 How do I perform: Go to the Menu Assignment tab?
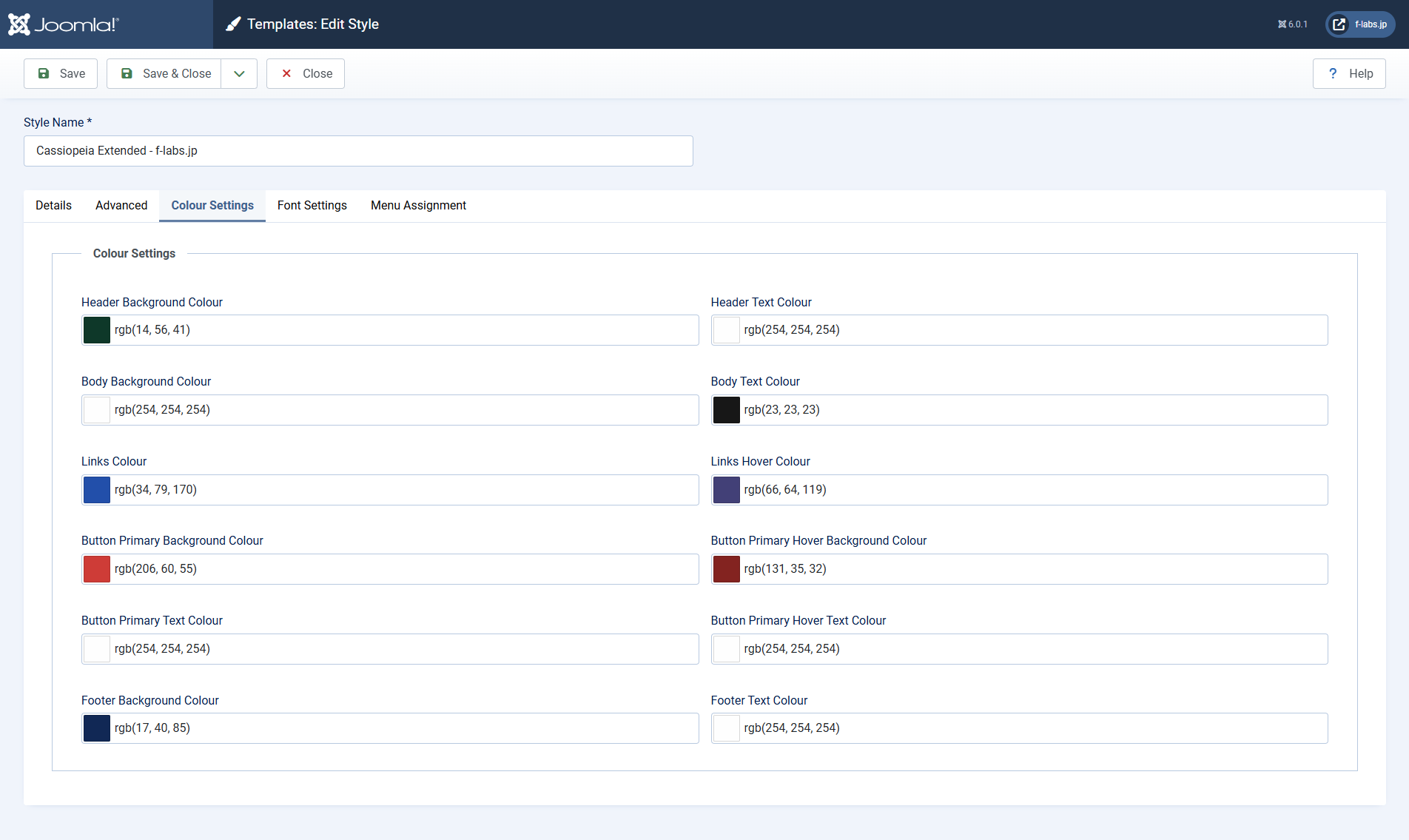[x=418, y=205]
